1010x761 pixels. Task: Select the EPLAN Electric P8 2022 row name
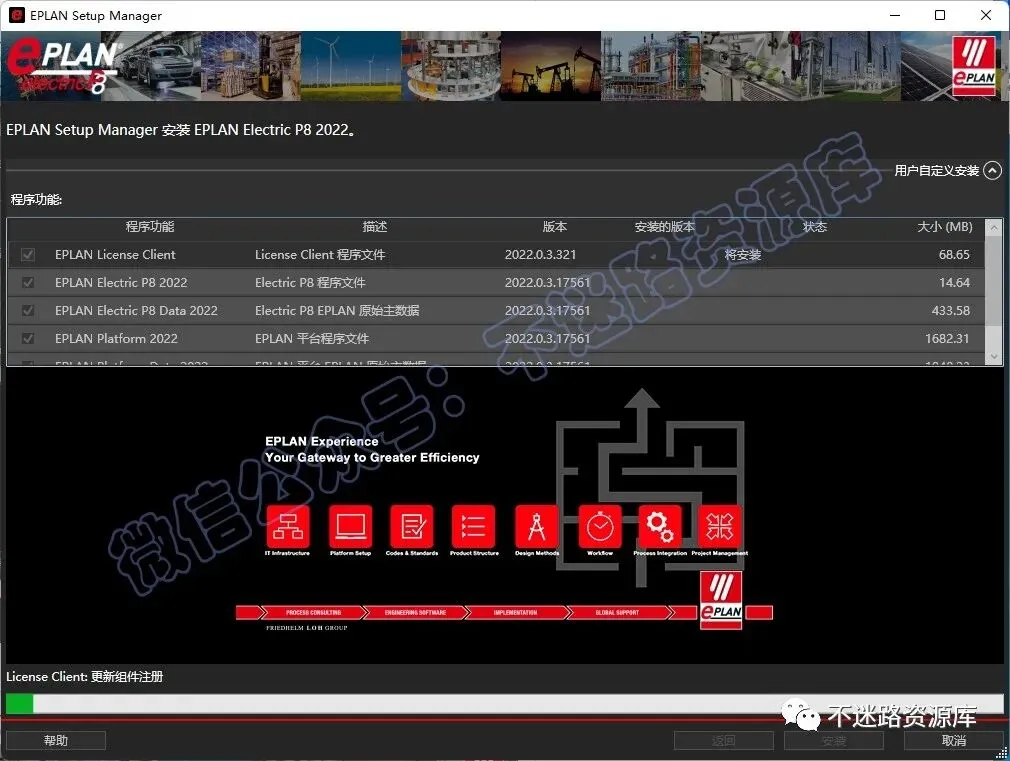click(121, 282)
